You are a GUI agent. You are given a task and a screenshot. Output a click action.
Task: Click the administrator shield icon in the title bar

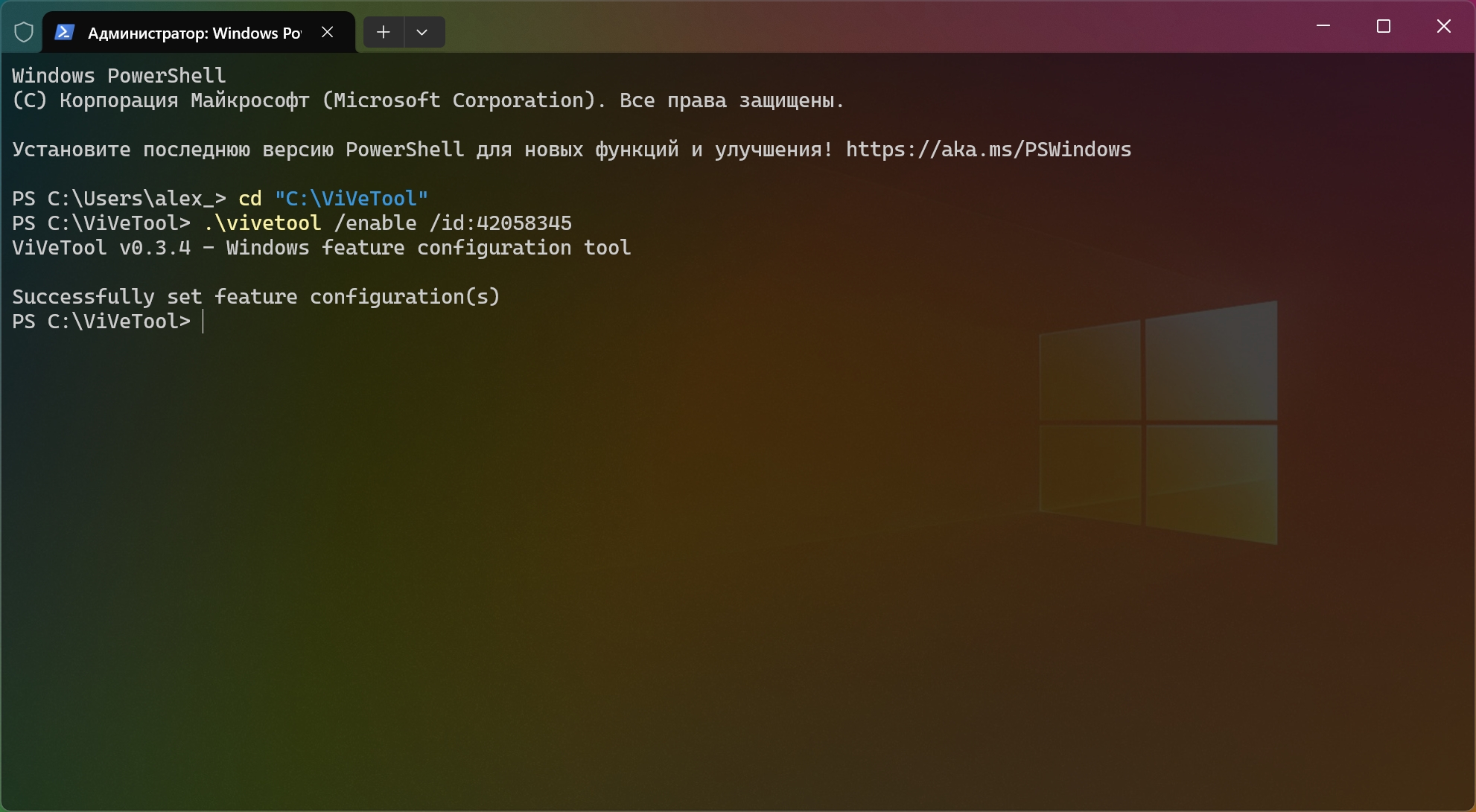tap(24, 32)
